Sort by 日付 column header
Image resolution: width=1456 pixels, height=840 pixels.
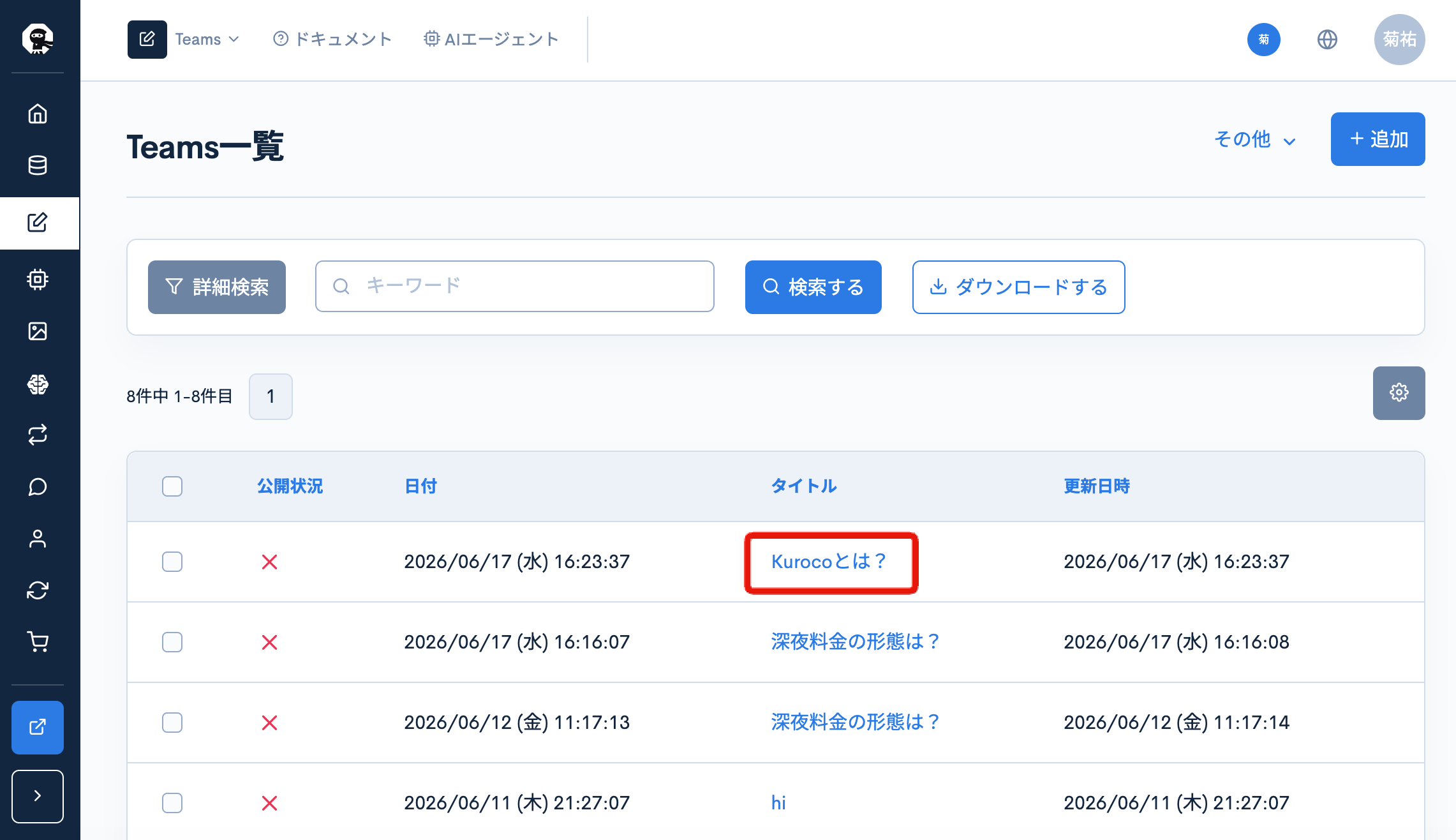(420, 486)
